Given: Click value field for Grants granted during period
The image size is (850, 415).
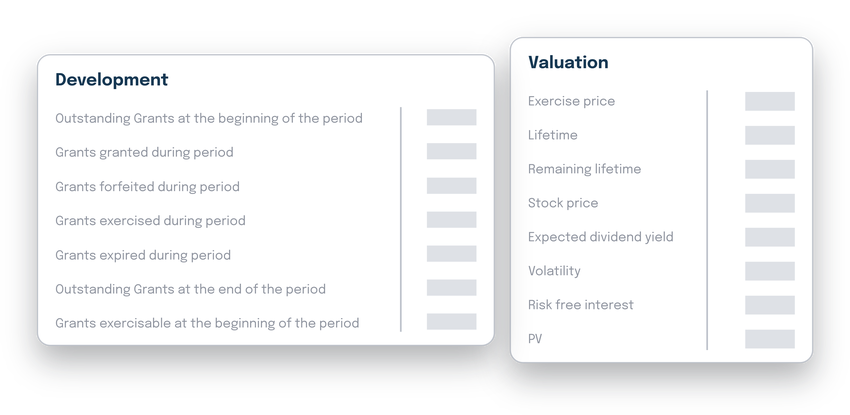Looking at the screenshot, I should tap(451, 151).
